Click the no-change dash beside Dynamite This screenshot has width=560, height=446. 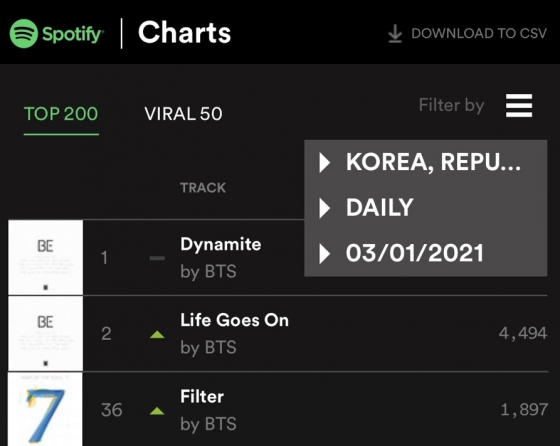157,258
